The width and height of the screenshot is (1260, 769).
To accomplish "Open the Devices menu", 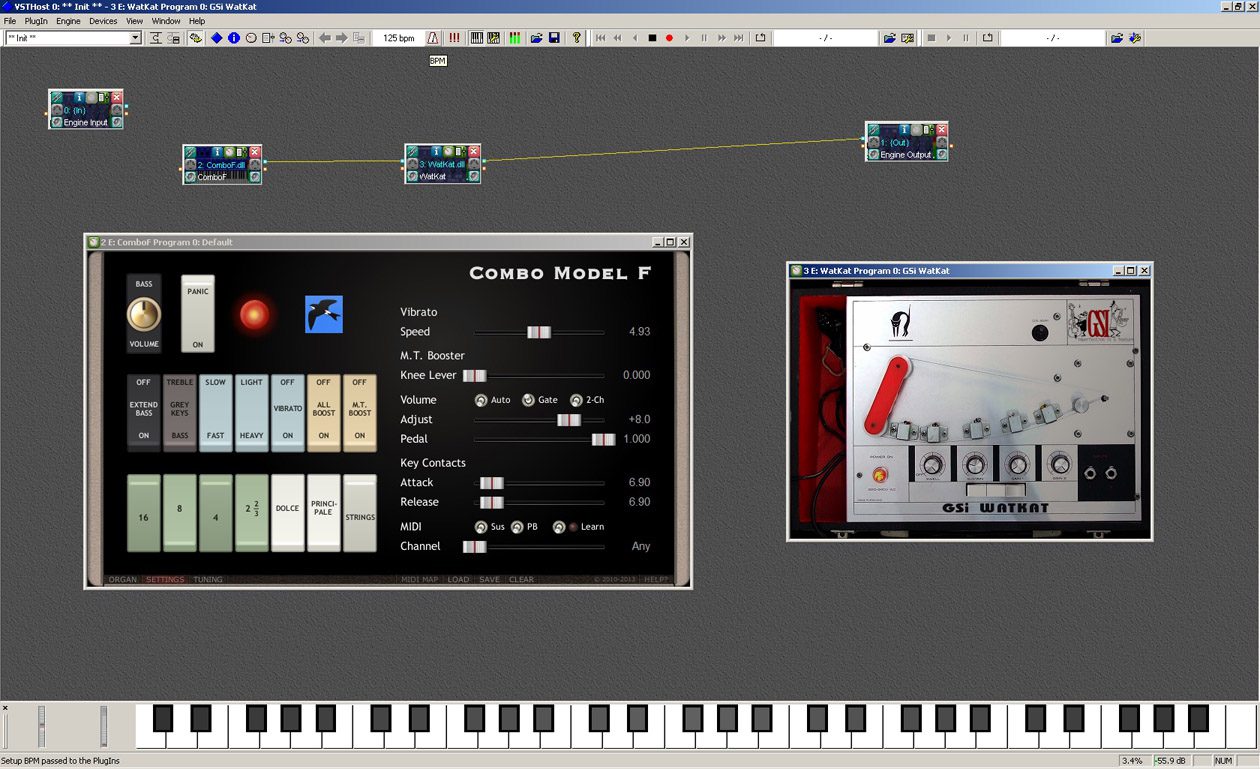I will tap(103, 21).
